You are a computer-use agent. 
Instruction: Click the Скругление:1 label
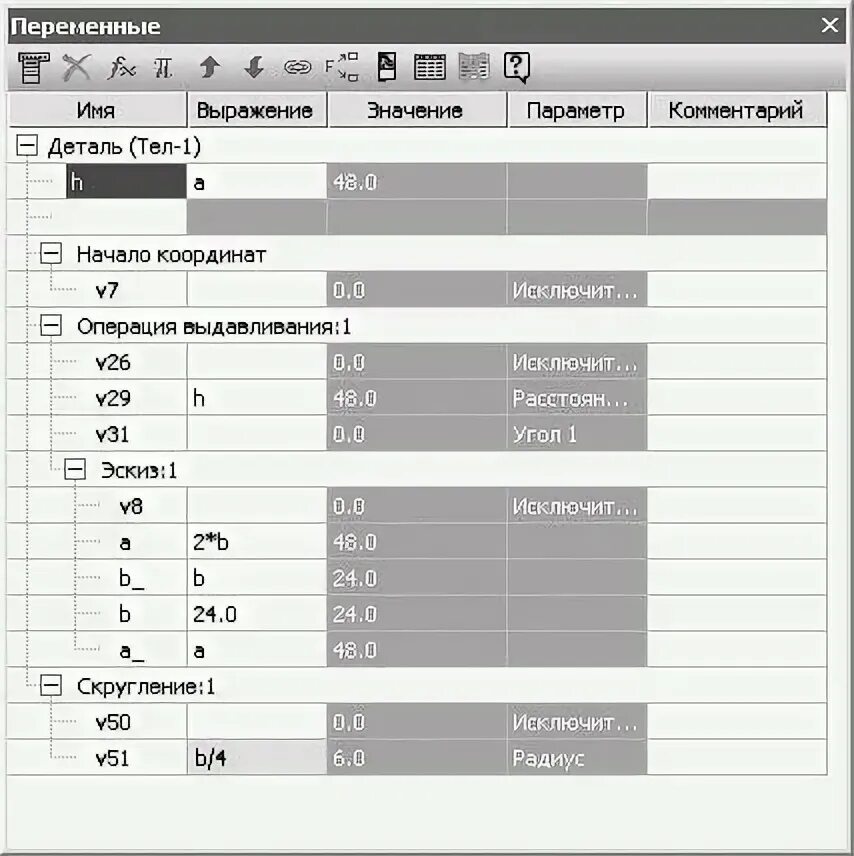click(x=146, y=686)
